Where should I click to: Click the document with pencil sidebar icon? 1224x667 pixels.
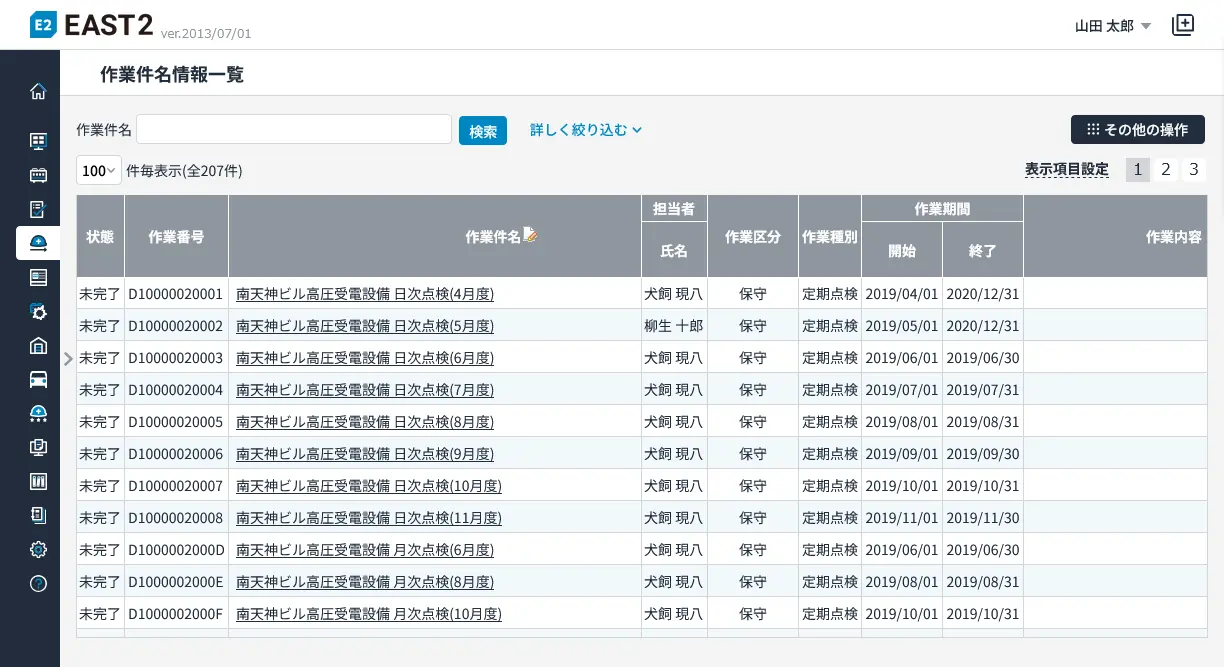coord(38,209)
